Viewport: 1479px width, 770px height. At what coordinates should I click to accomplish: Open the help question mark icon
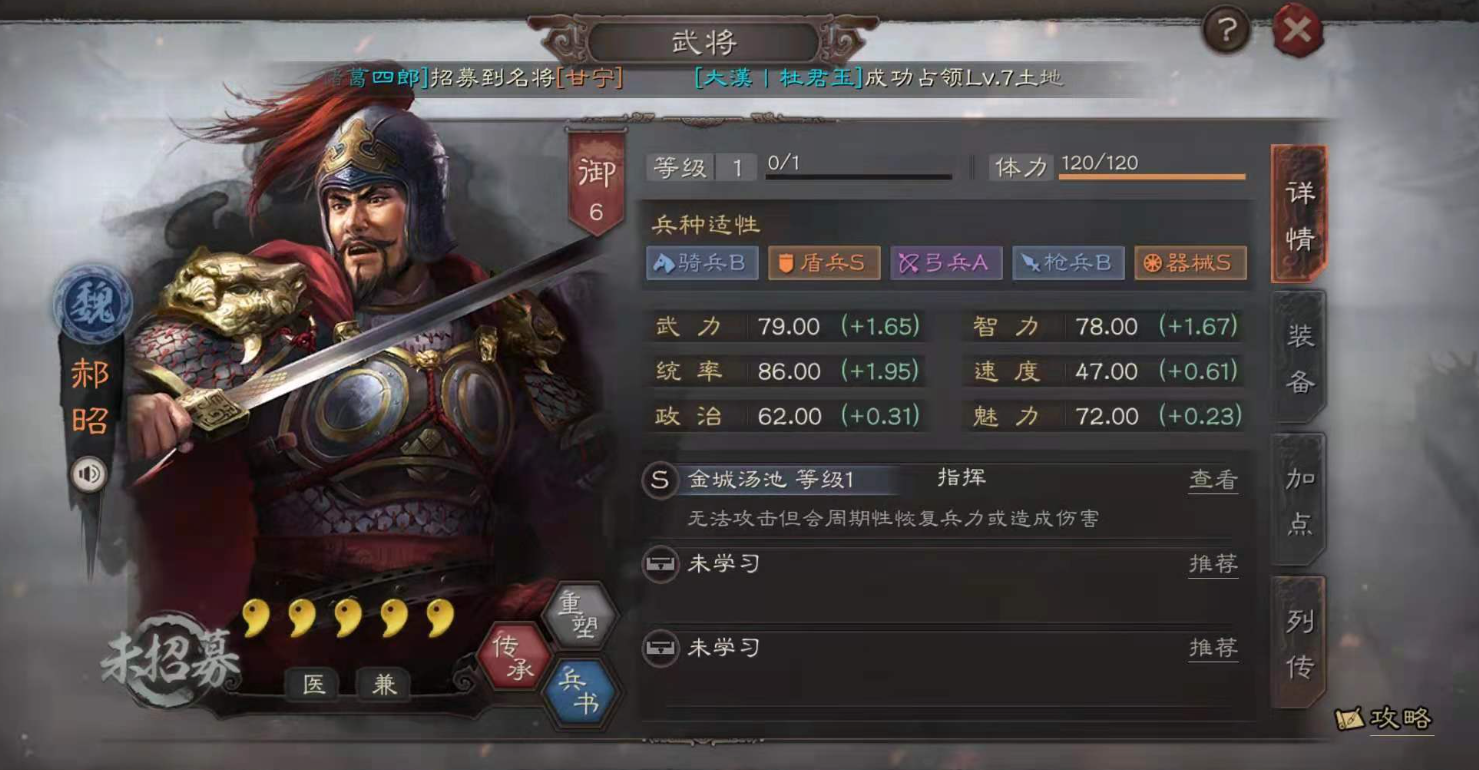pyautogui.click(x=1225, y=32)
